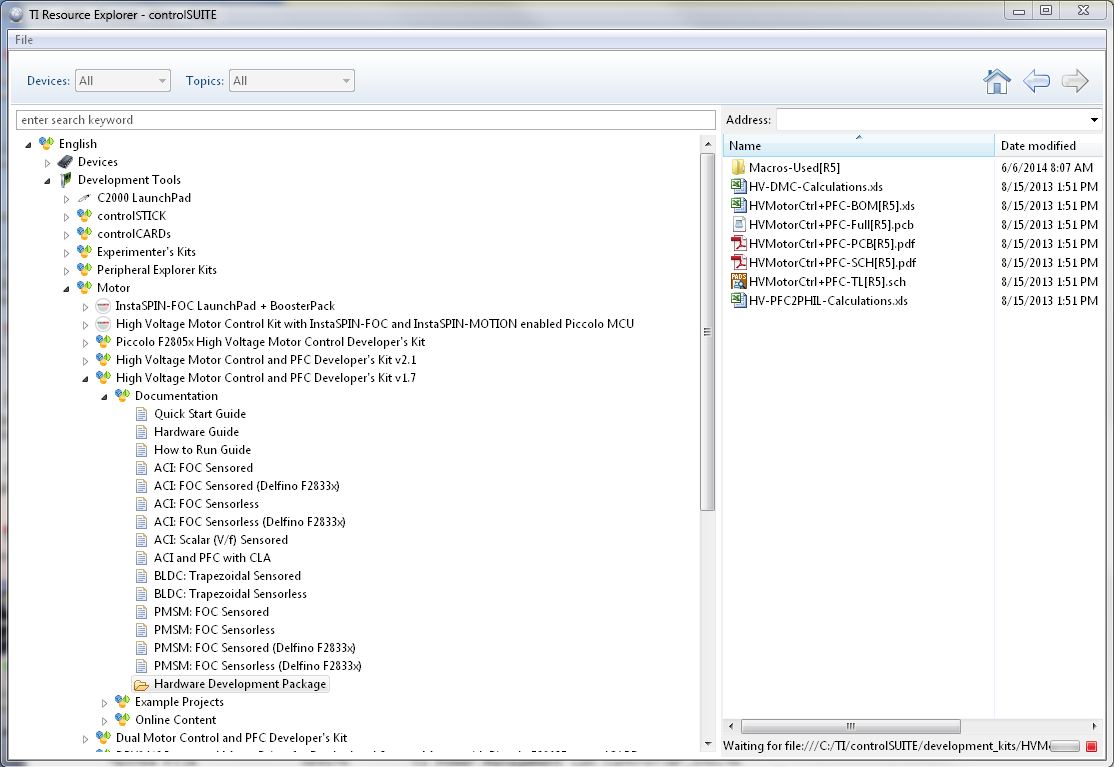Click the tree scrollbar down arrow
This screenshot has width=1114, height=767.
coord(707,744)
